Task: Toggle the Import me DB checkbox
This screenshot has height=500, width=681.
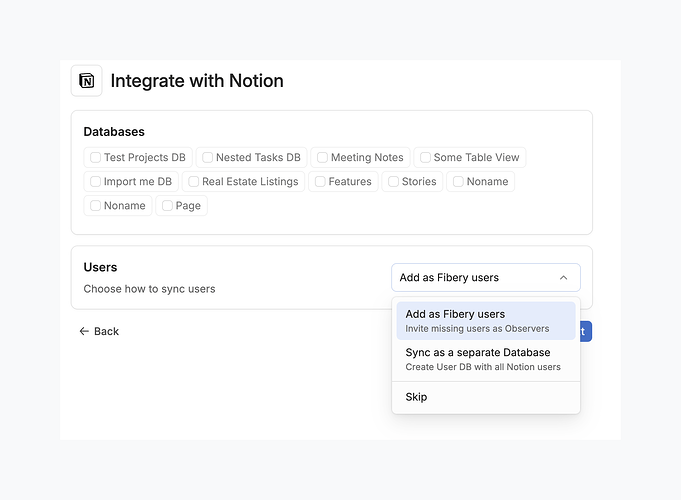Action: click(x=96, y=182)
